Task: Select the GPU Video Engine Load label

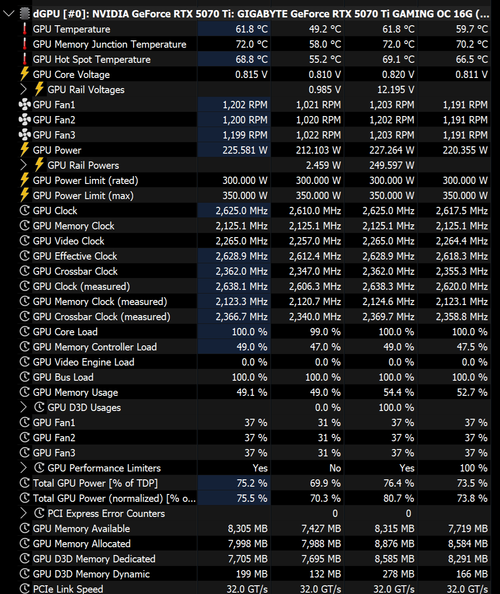Action: tap(83, 363)
